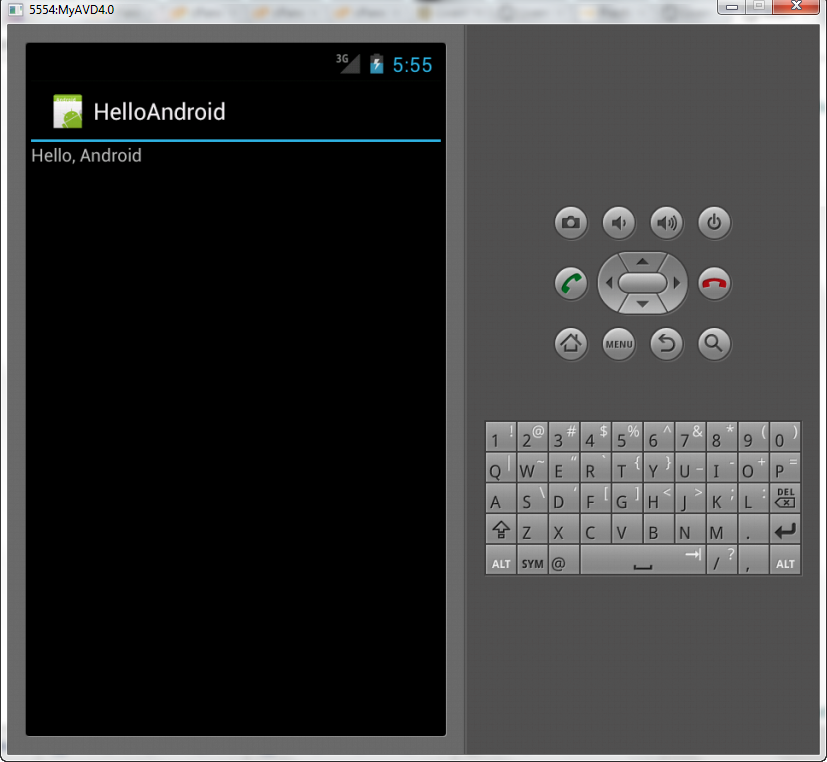Click the 3G signal icon
The width and height of the screenshot is (827, 762).
(x=348, y=63)
